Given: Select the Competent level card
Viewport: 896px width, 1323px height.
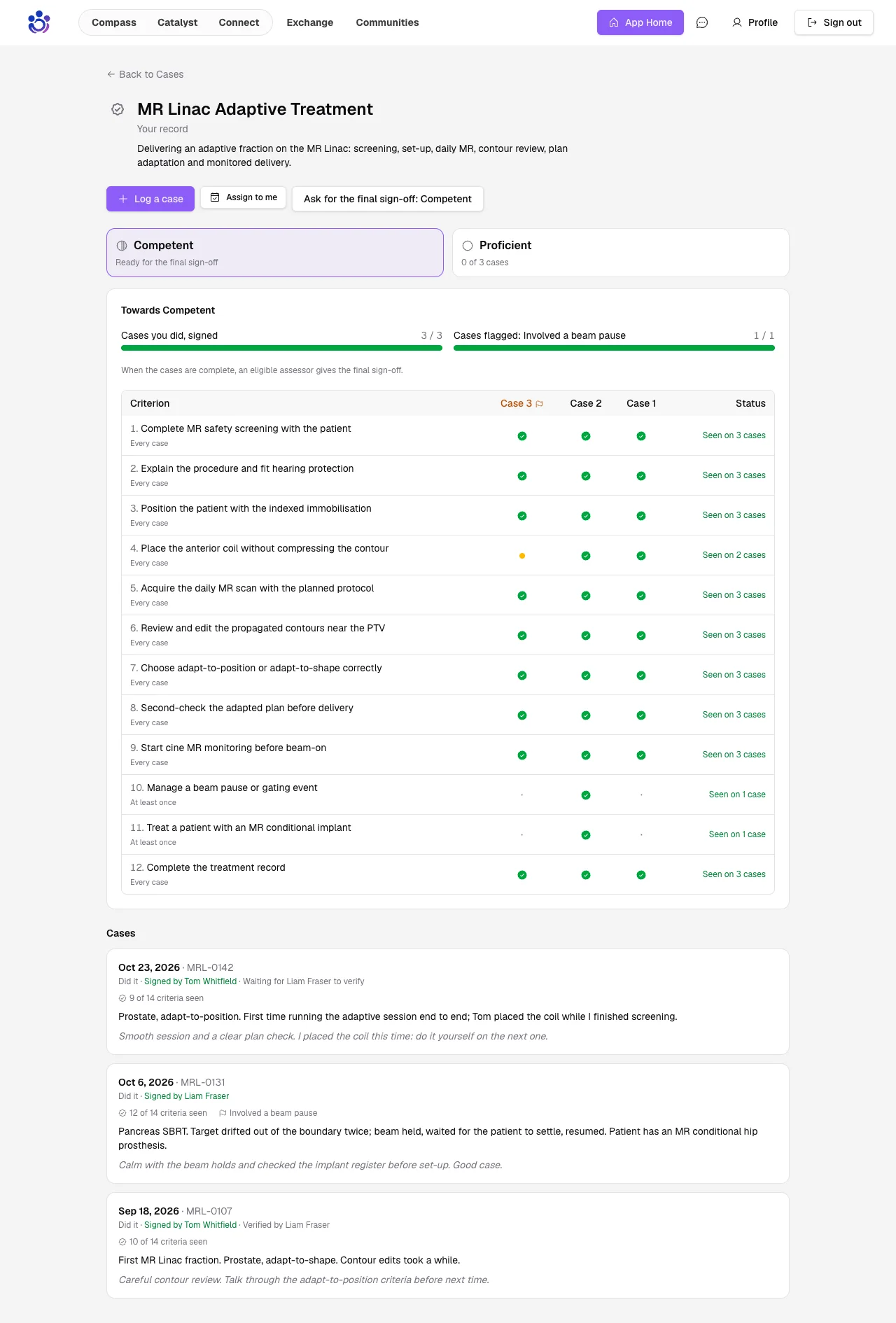Looking at the screenshot, I should [x=275, y=253].
